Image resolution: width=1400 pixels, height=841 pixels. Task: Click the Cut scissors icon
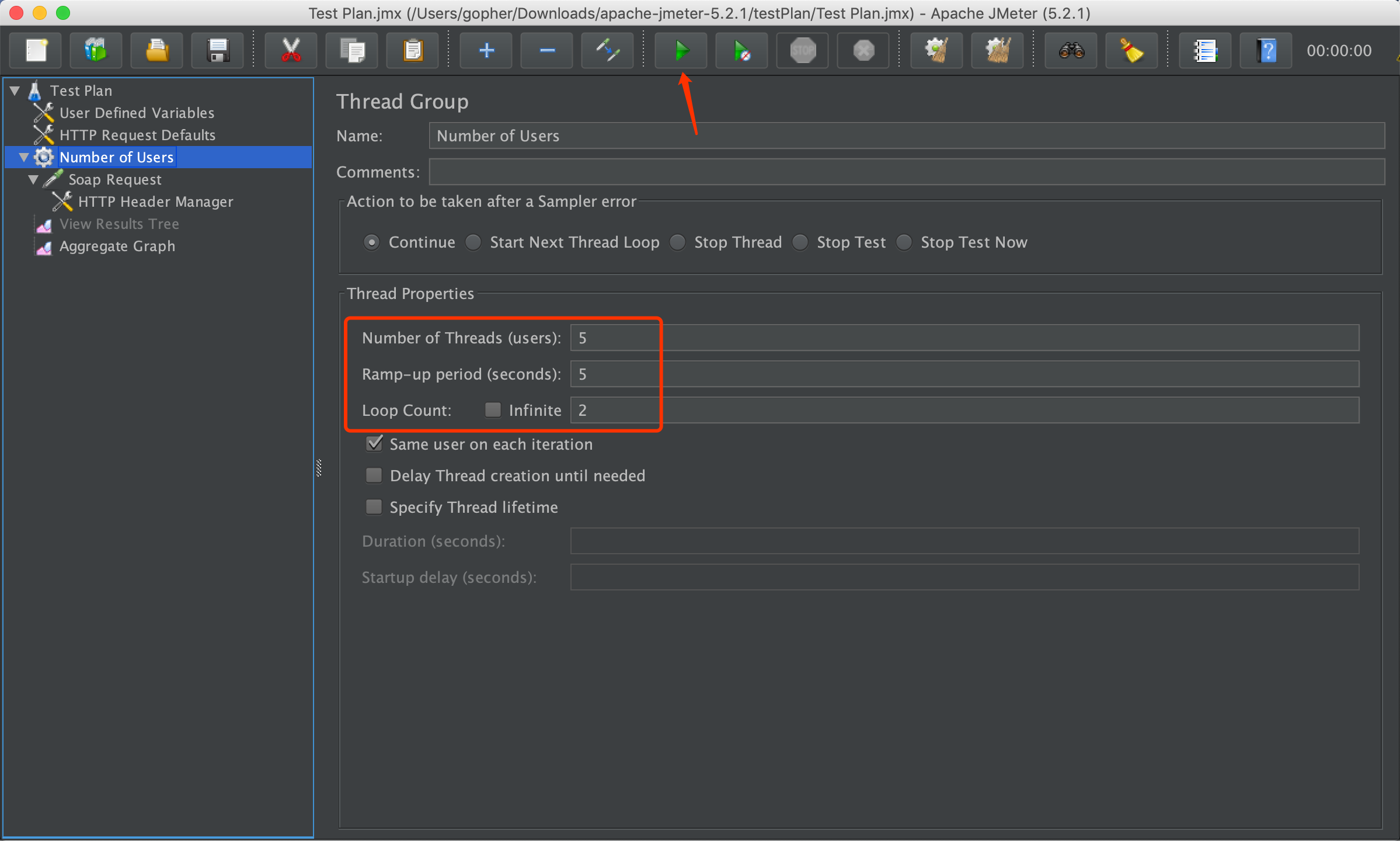tap(291, 51)
